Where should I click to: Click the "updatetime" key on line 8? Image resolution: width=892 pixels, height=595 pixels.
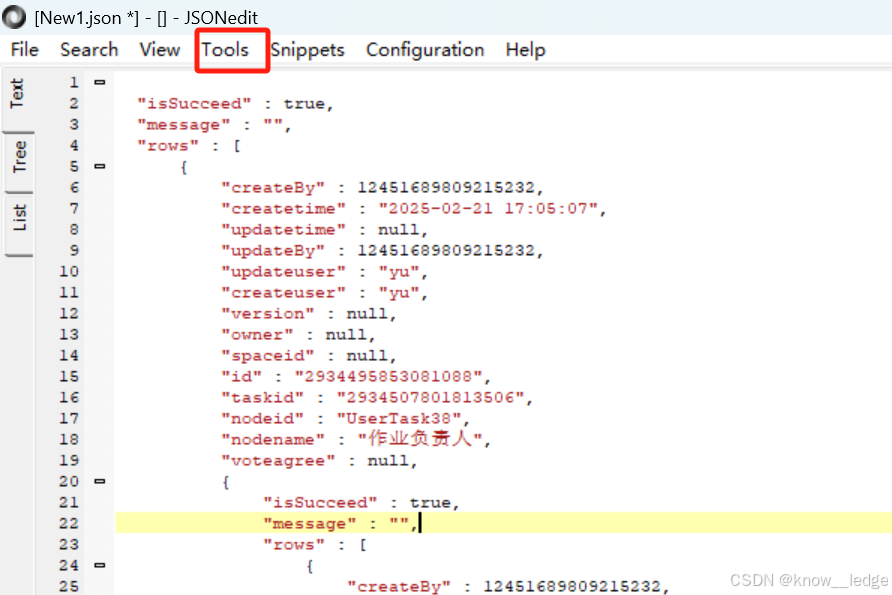coord(283,230)
